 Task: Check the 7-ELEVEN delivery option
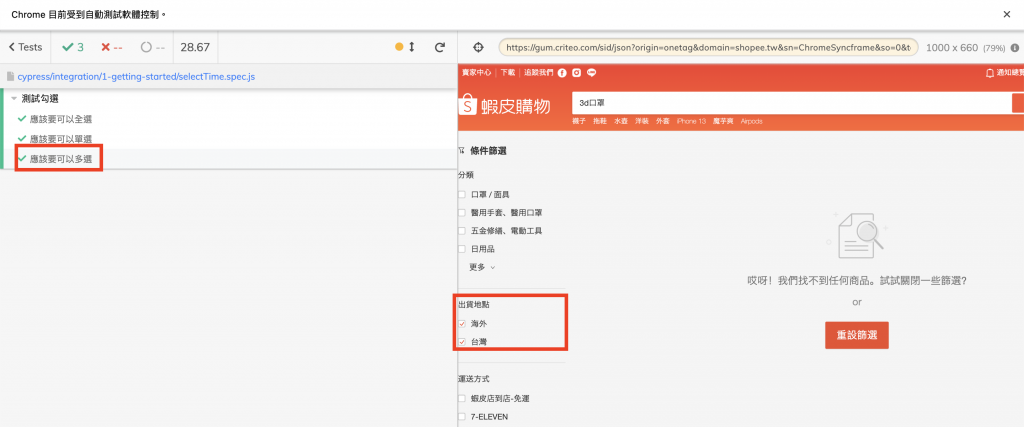pyautogui.click(x=462, y=417)
